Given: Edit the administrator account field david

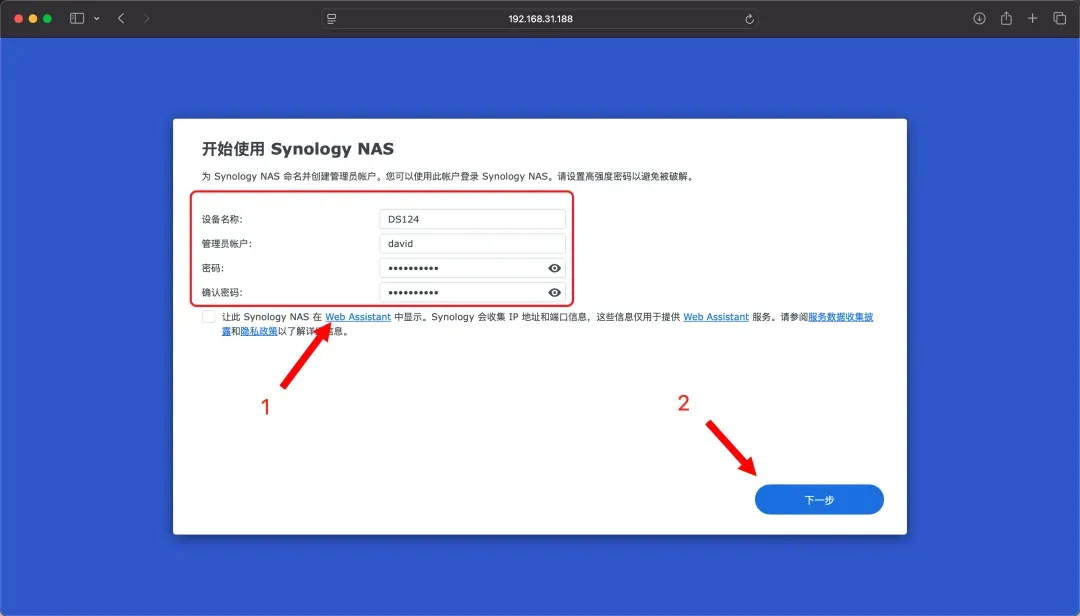Looking at the screenshot, I should pyautogui.click(x=472, y=243).
